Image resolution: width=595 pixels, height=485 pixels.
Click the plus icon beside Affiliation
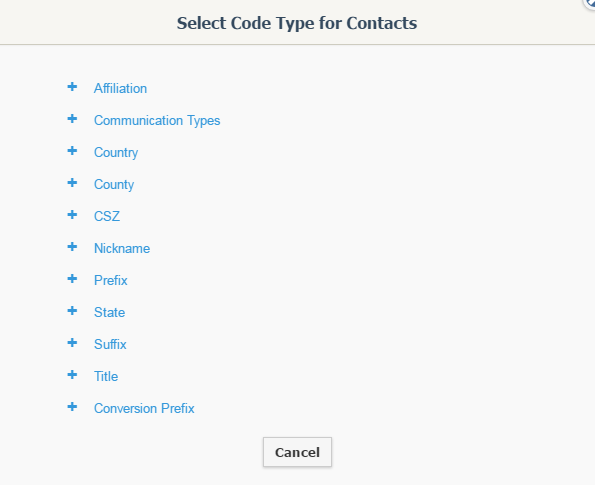(72, 87)
